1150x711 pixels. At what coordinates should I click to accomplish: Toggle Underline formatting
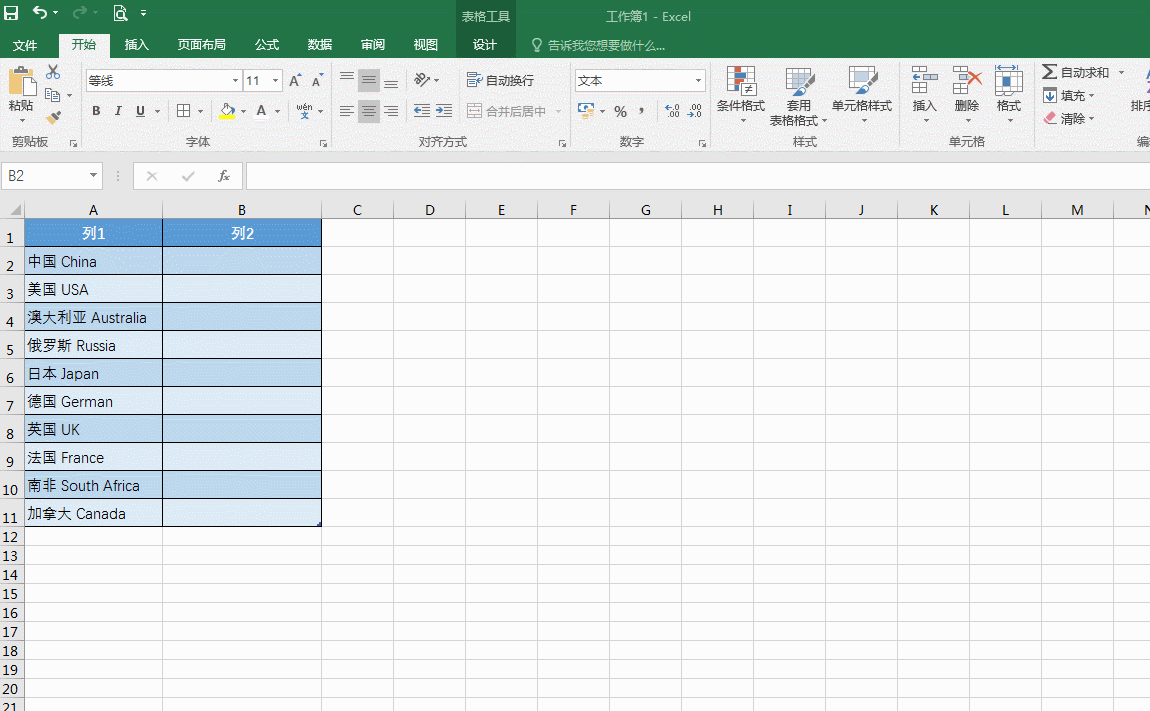pyautogui.click(x=140, y=111)
